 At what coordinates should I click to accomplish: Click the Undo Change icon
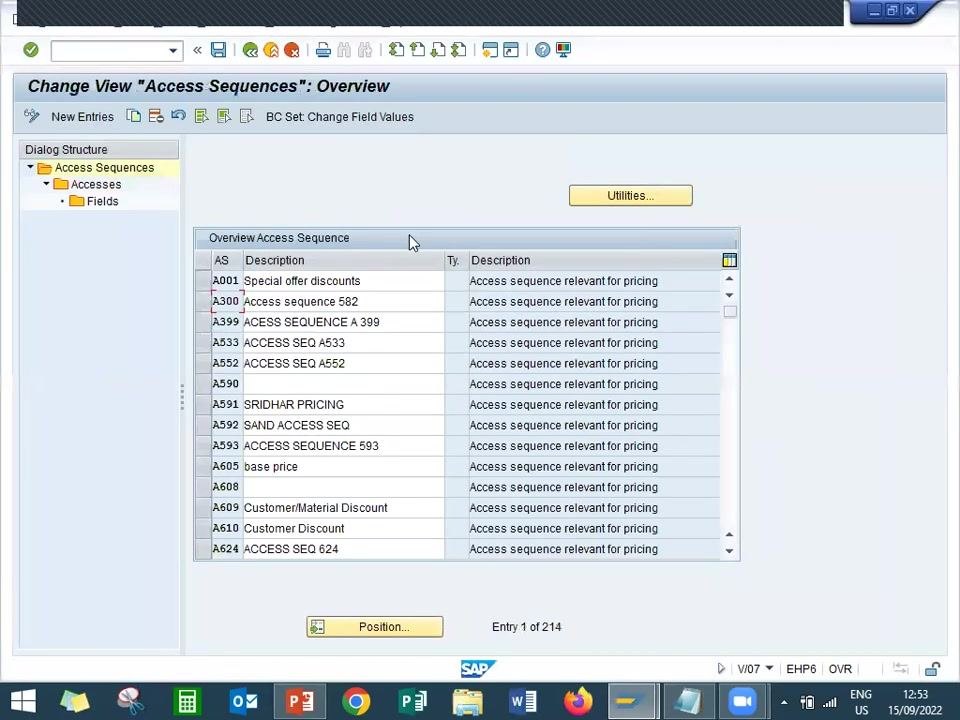pos(178,115)
